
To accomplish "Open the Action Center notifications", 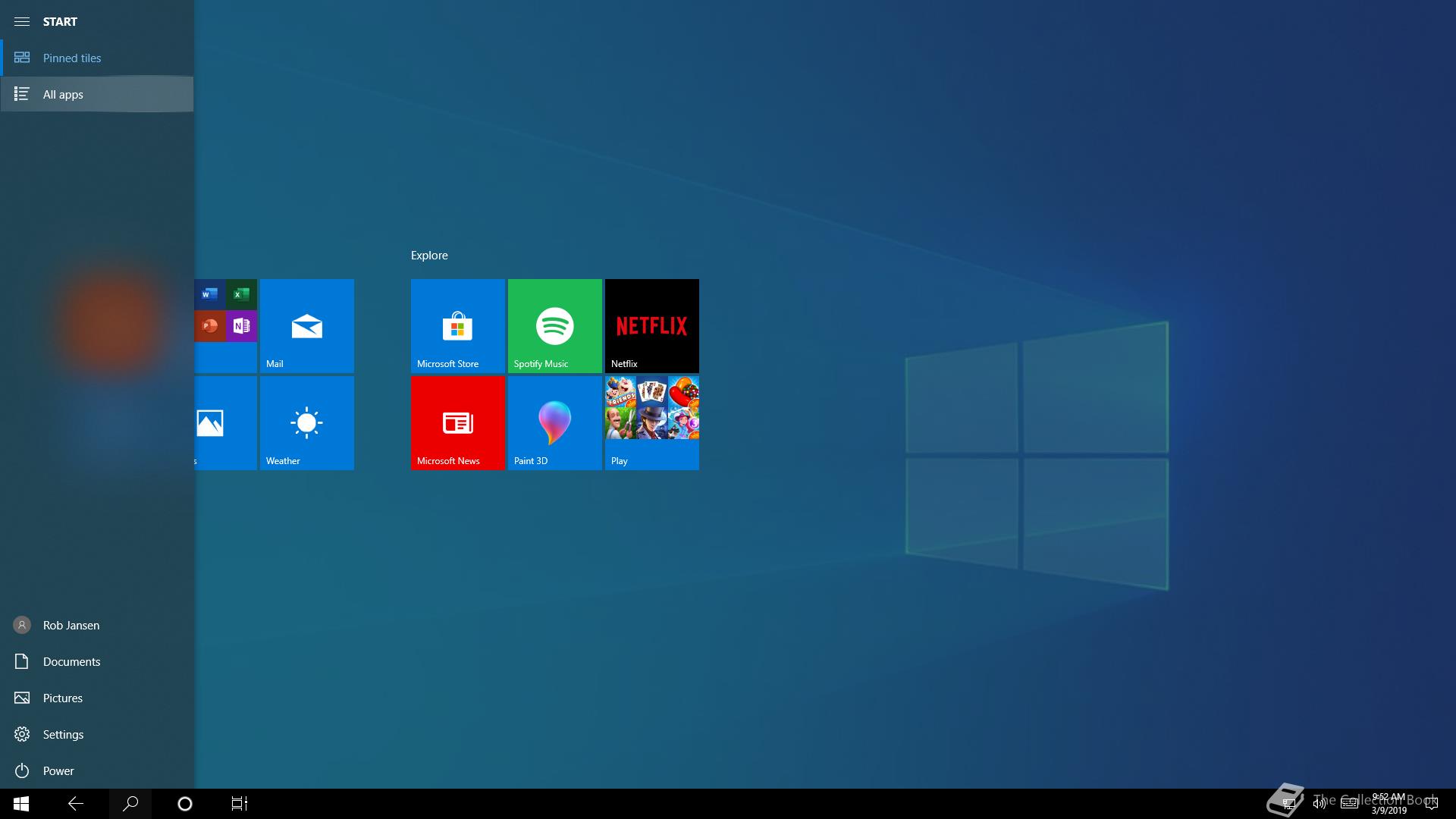I will (x=1432, y=804).
